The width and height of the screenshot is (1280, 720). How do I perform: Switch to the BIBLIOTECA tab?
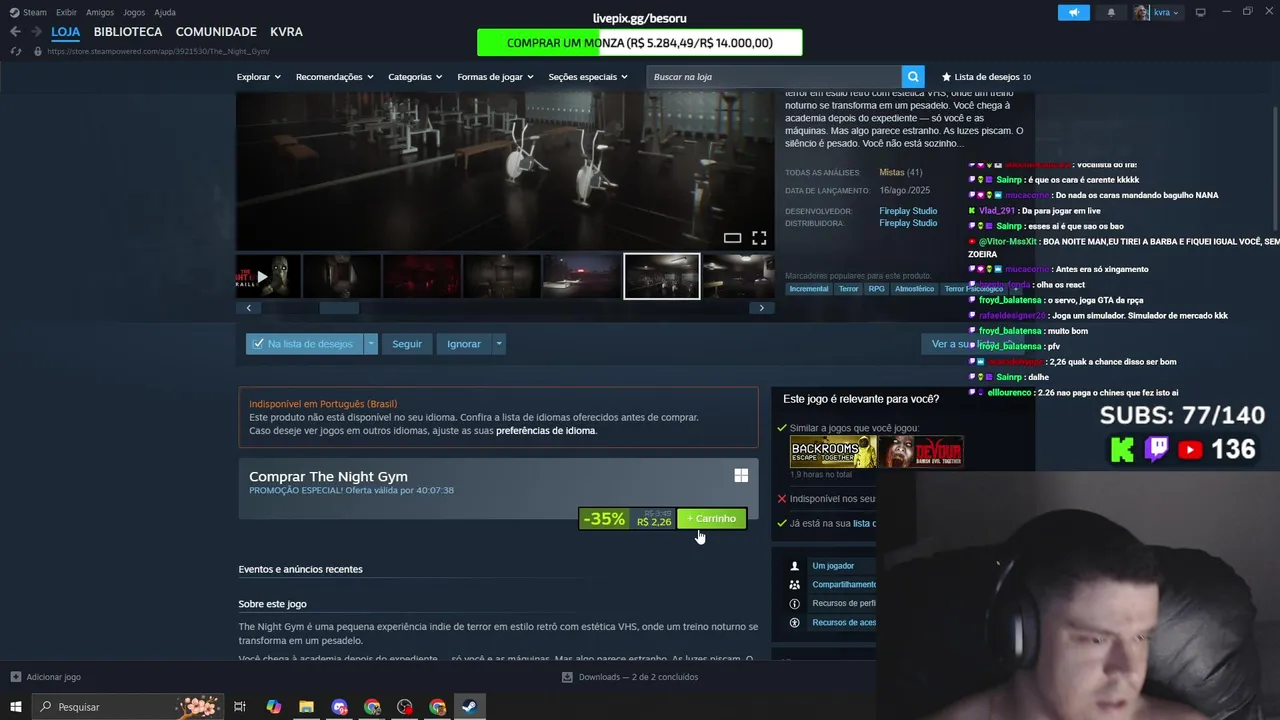pos(128,32)
